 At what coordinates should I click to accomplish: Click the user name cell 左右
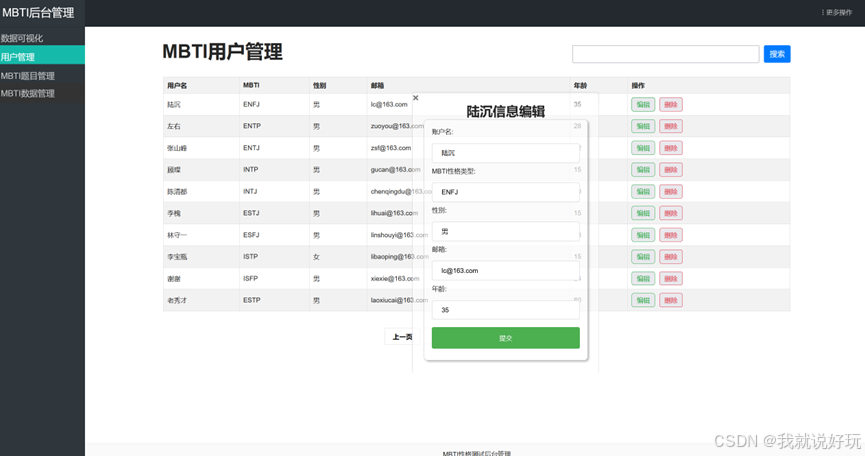pos(174,126)
